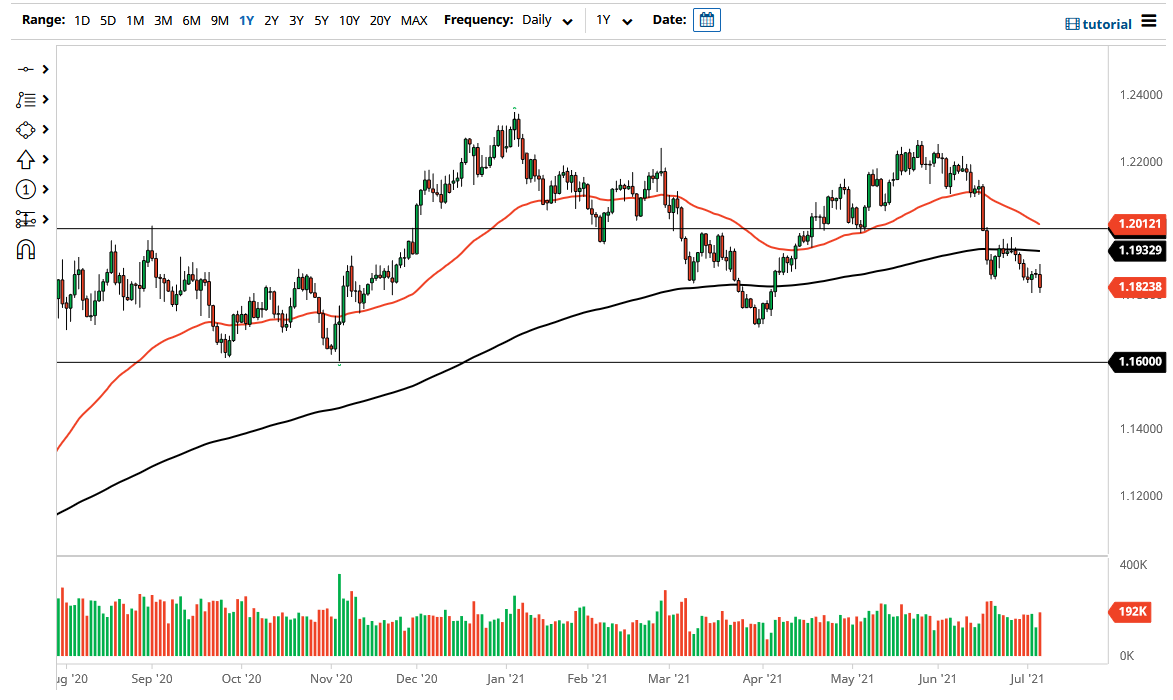This screenshot has width=1173, height=700.
Task: Expand the arrow tool submenu chevron
Action: 44,159
